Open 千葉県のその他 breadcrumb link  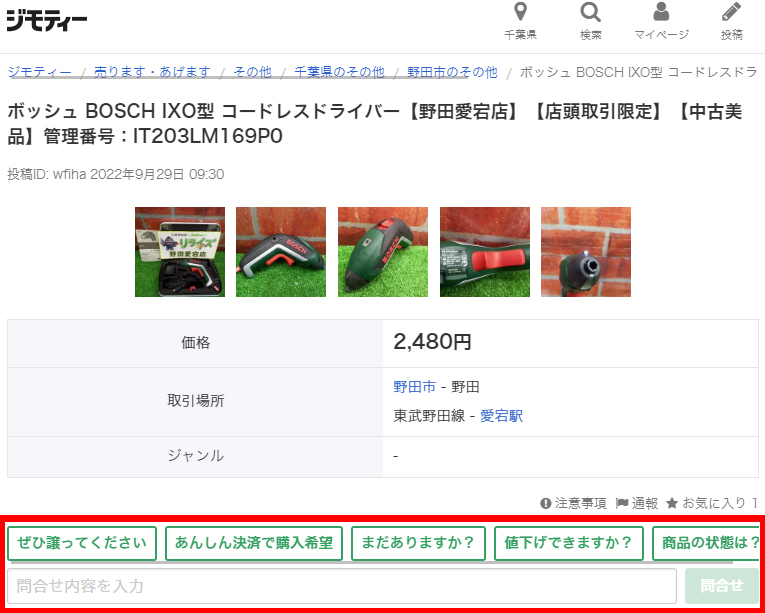tap(339, 72)
